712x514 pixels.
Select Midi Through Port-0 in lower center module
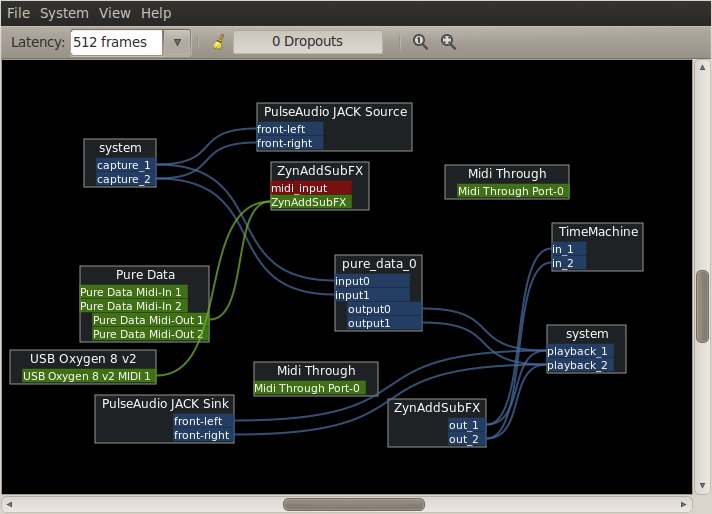click(309, 388)
